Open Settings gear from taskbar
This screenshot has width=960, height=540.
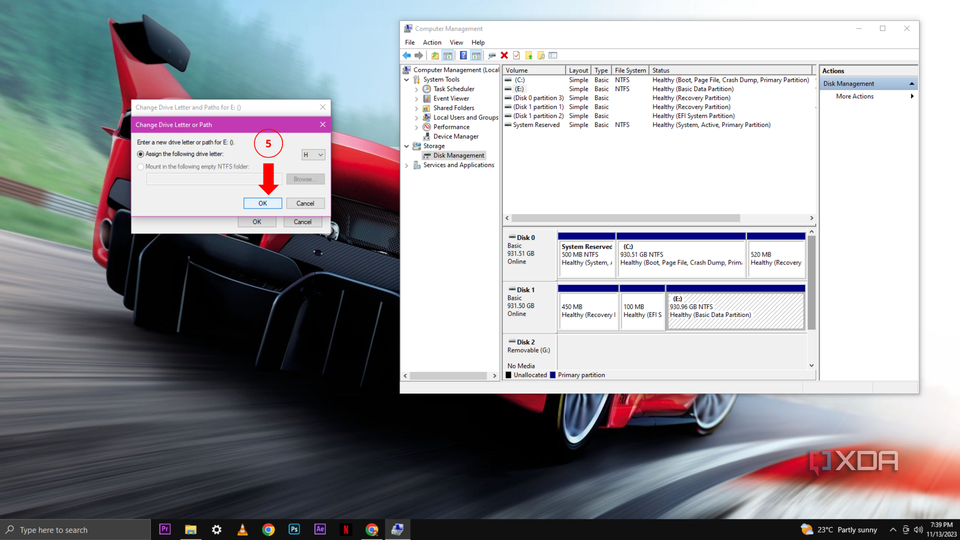click(x=217, y=530)
